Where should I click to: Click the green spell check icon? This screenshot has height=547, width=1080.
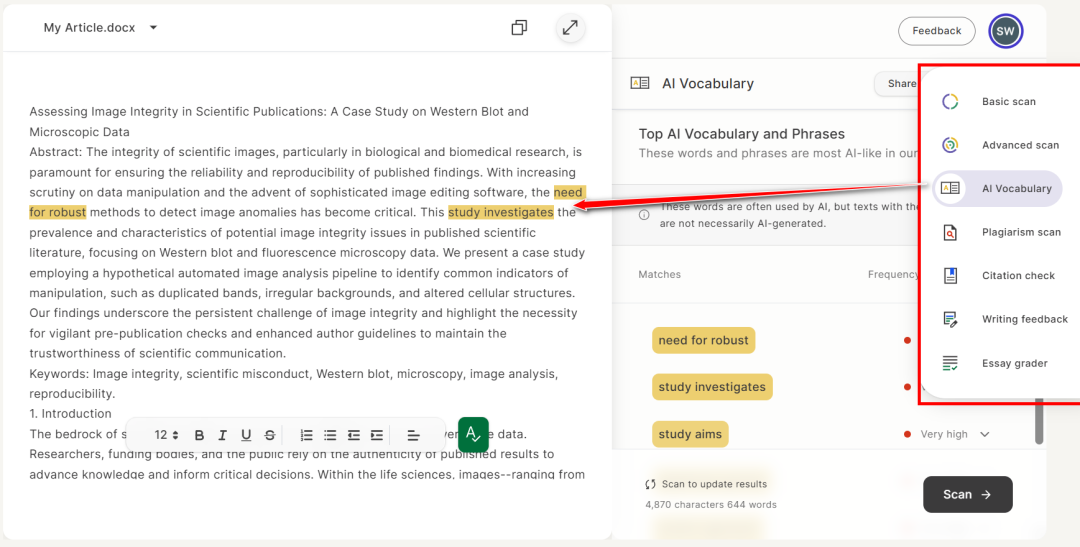pos(473,434)
